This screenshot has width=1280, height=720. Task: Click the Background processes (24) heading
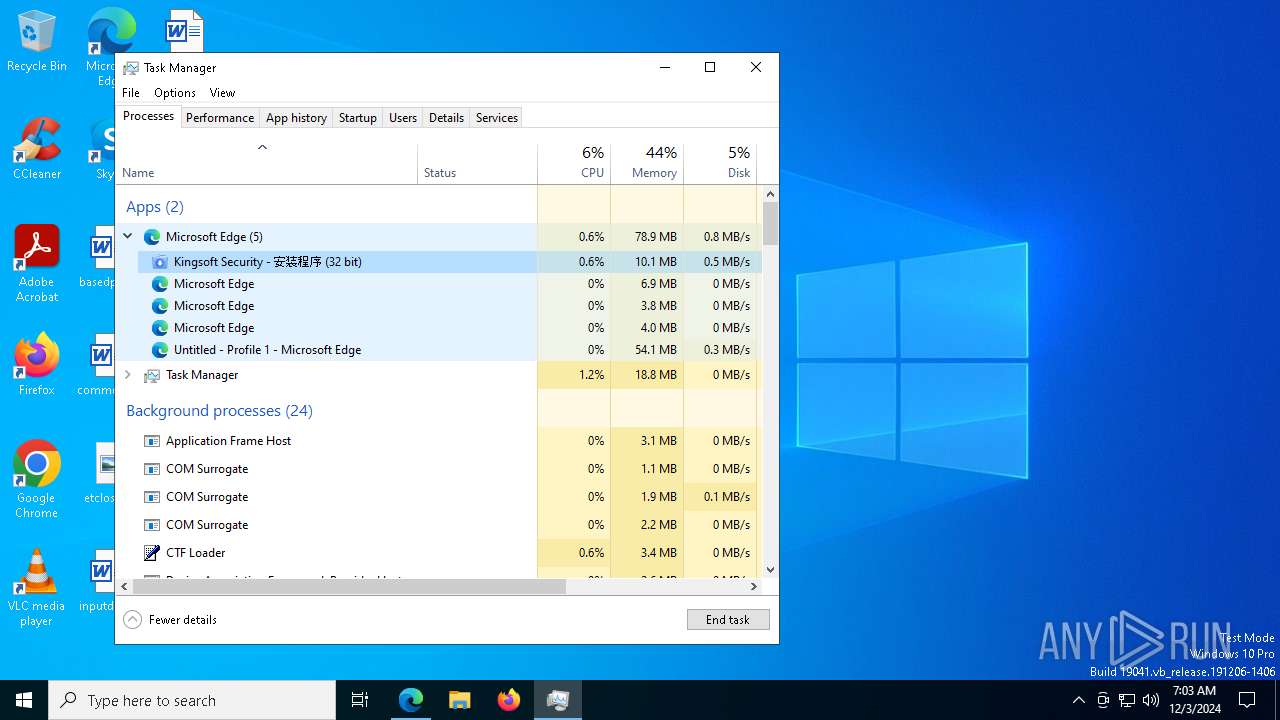click(219, 411)
